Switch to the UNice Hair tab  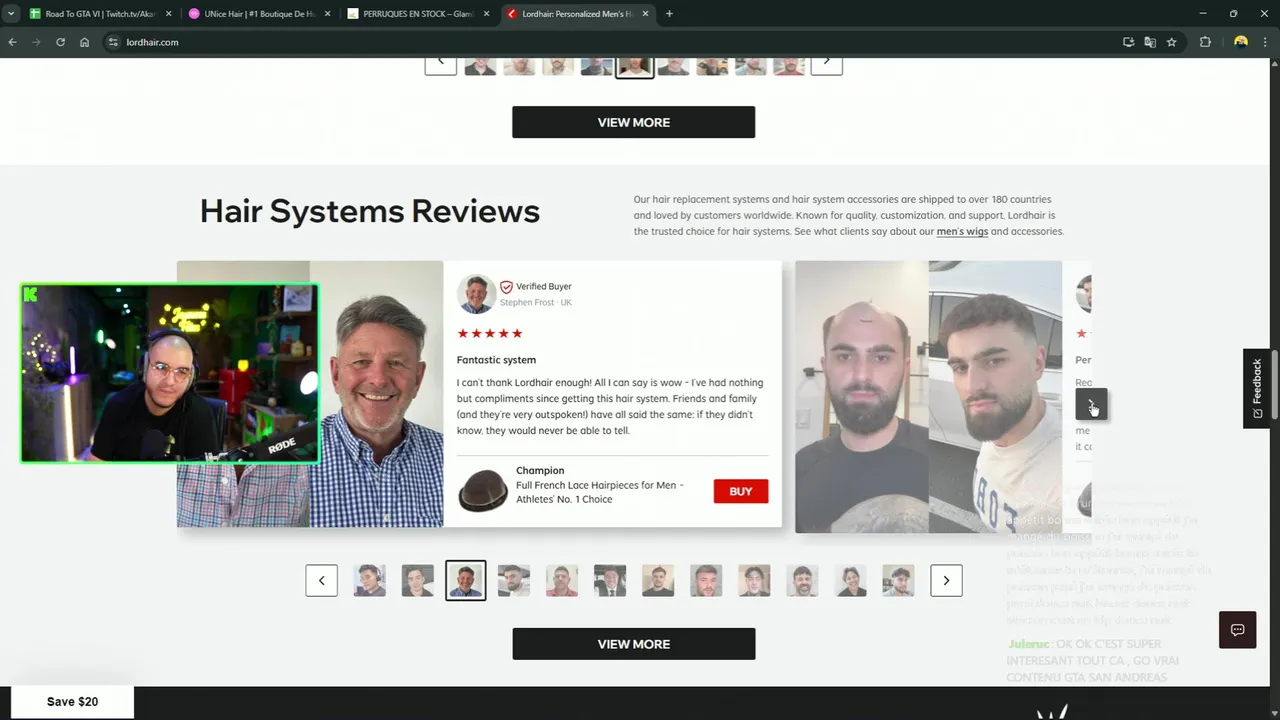point(258,14)
